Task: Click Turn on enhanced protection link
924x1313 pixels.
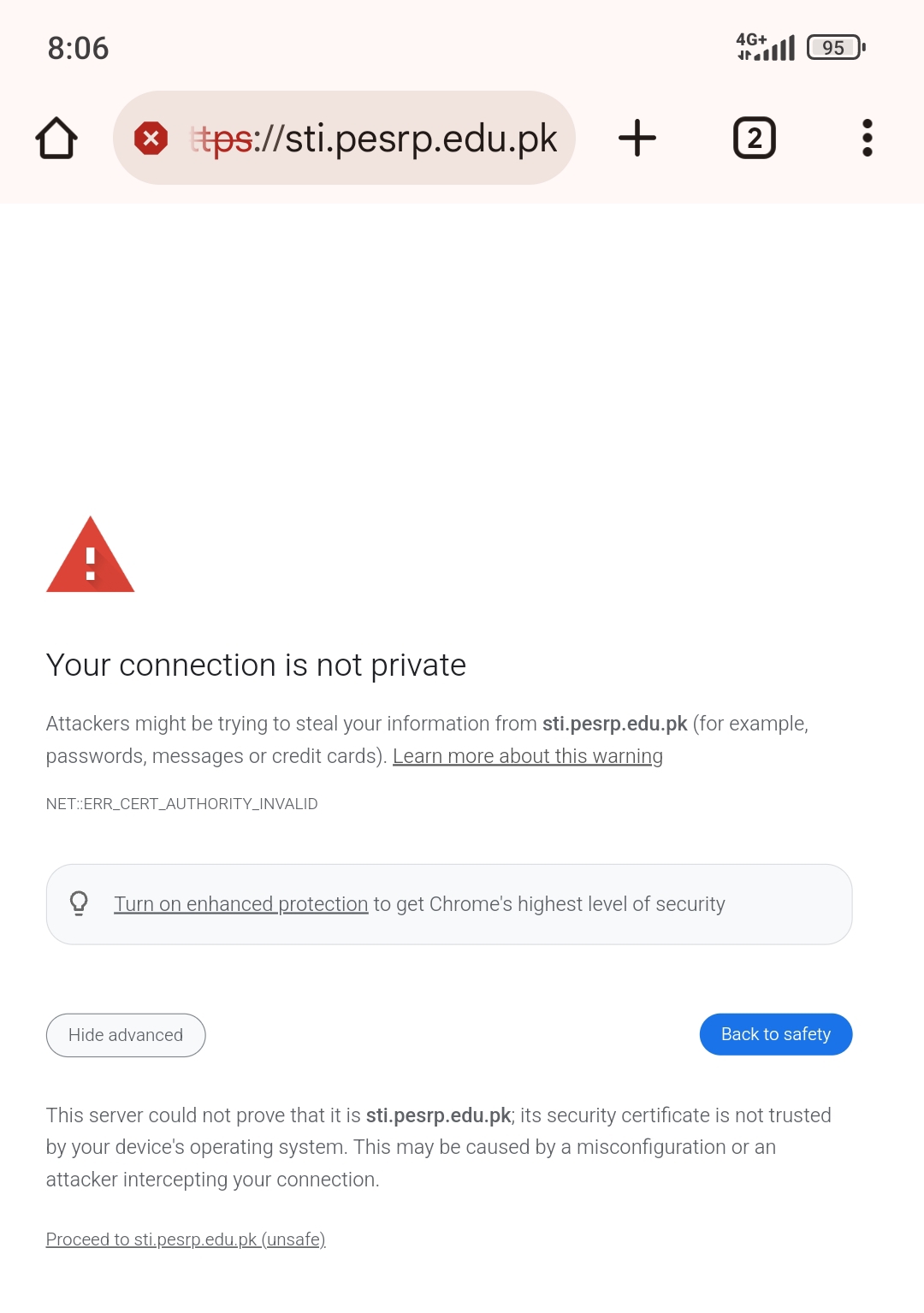Action: click(x=241, y=904)
